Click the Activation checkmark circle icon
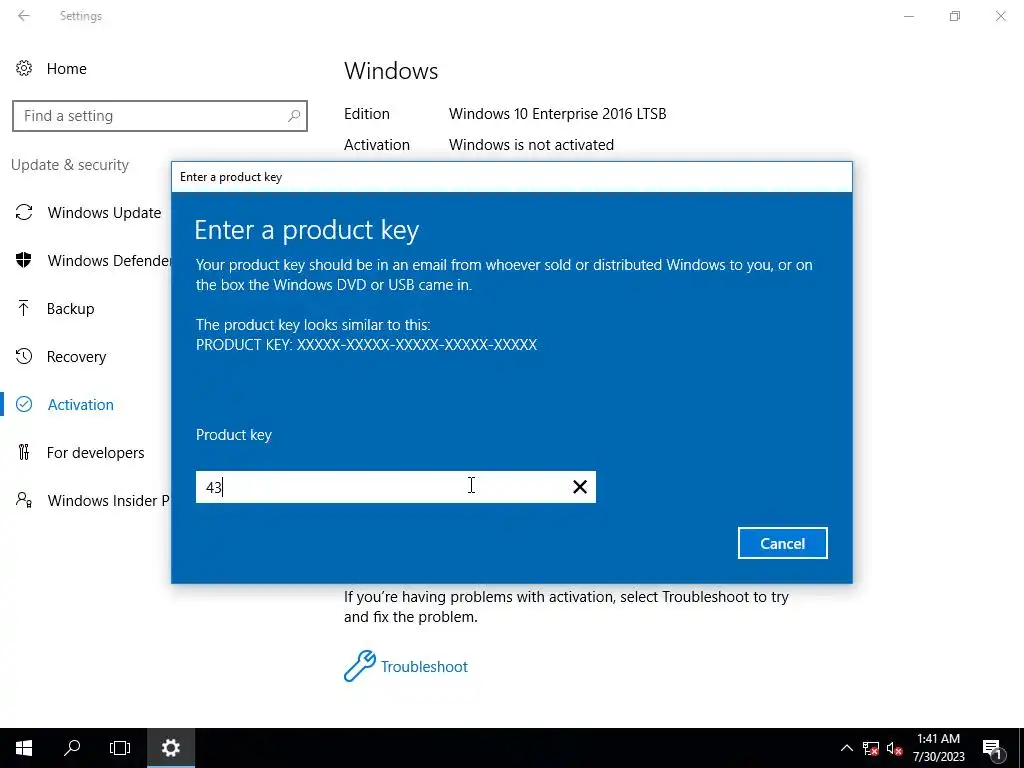1024x768 pixels. (x=24, y=404)
